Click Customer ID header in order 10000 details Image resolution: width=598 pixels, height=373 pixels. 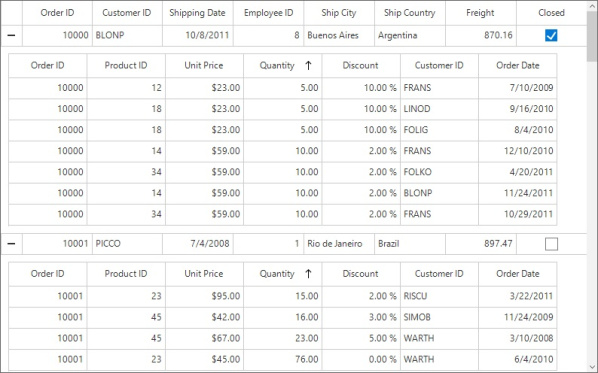point(439,66)
